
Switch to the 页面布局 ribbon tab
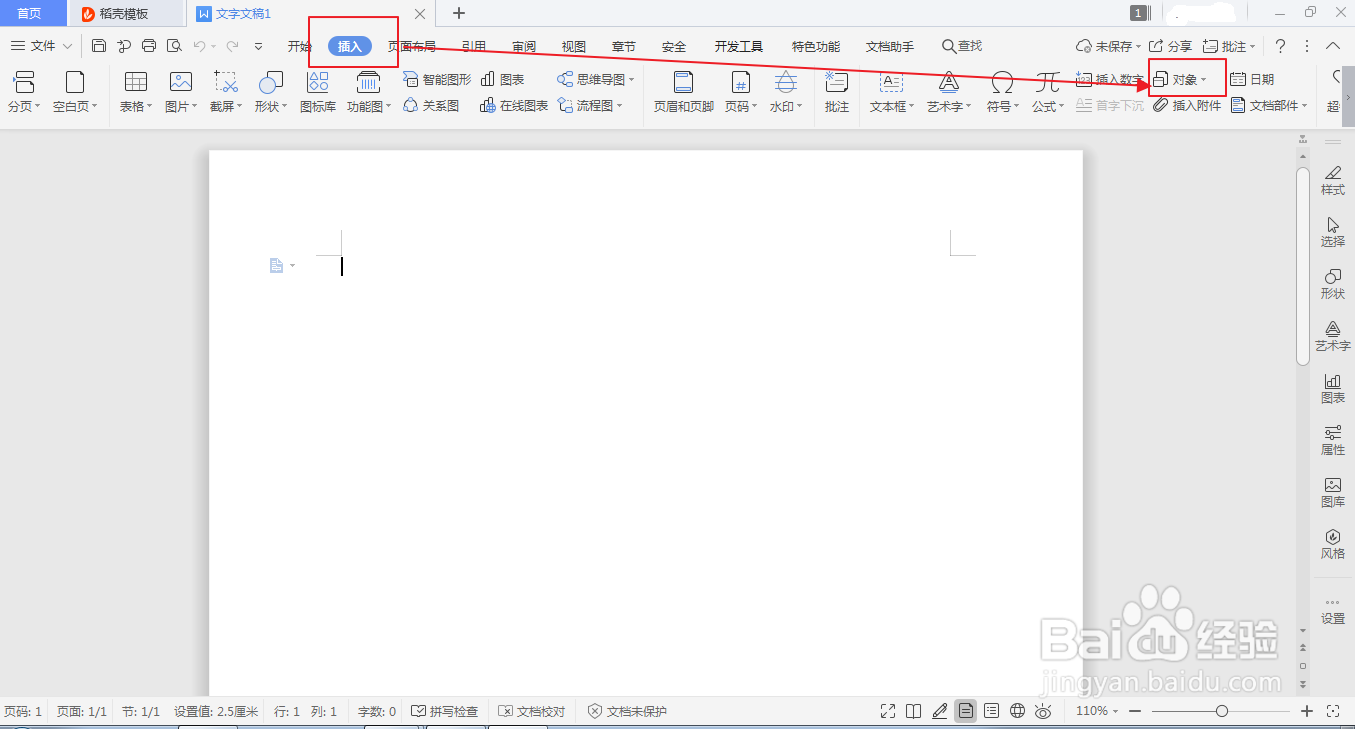tap(413, 45)
